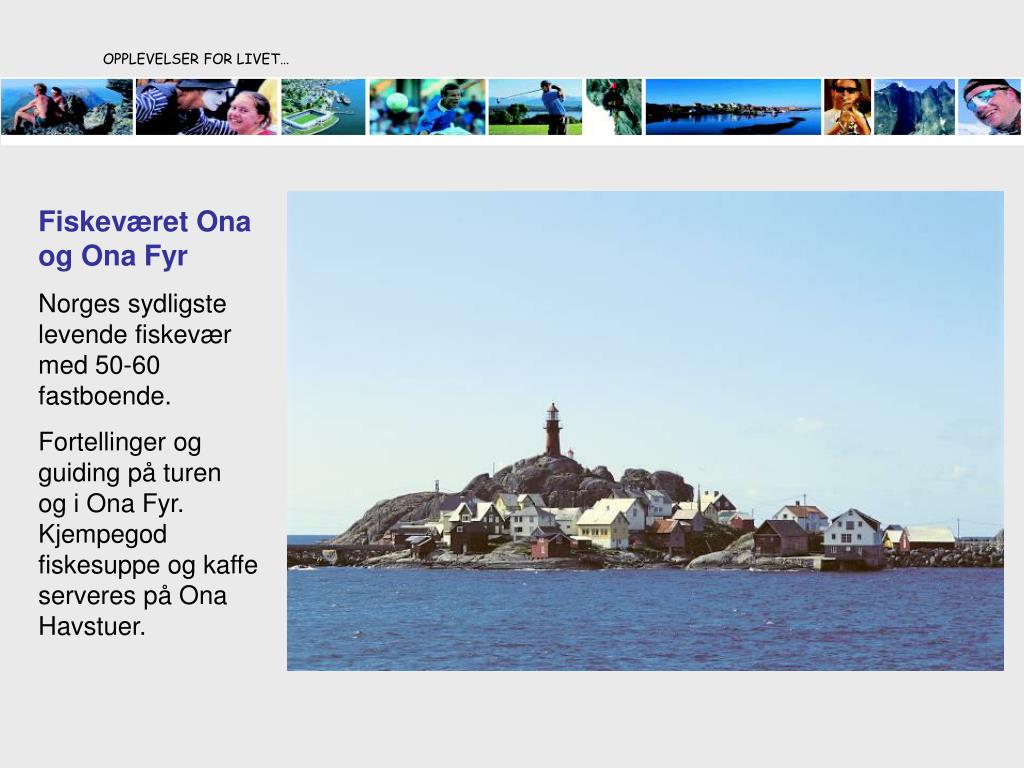Click the text line 'fiskesuppe og kaffe'
Screen dimensions: 1024x768
(148, 565)
